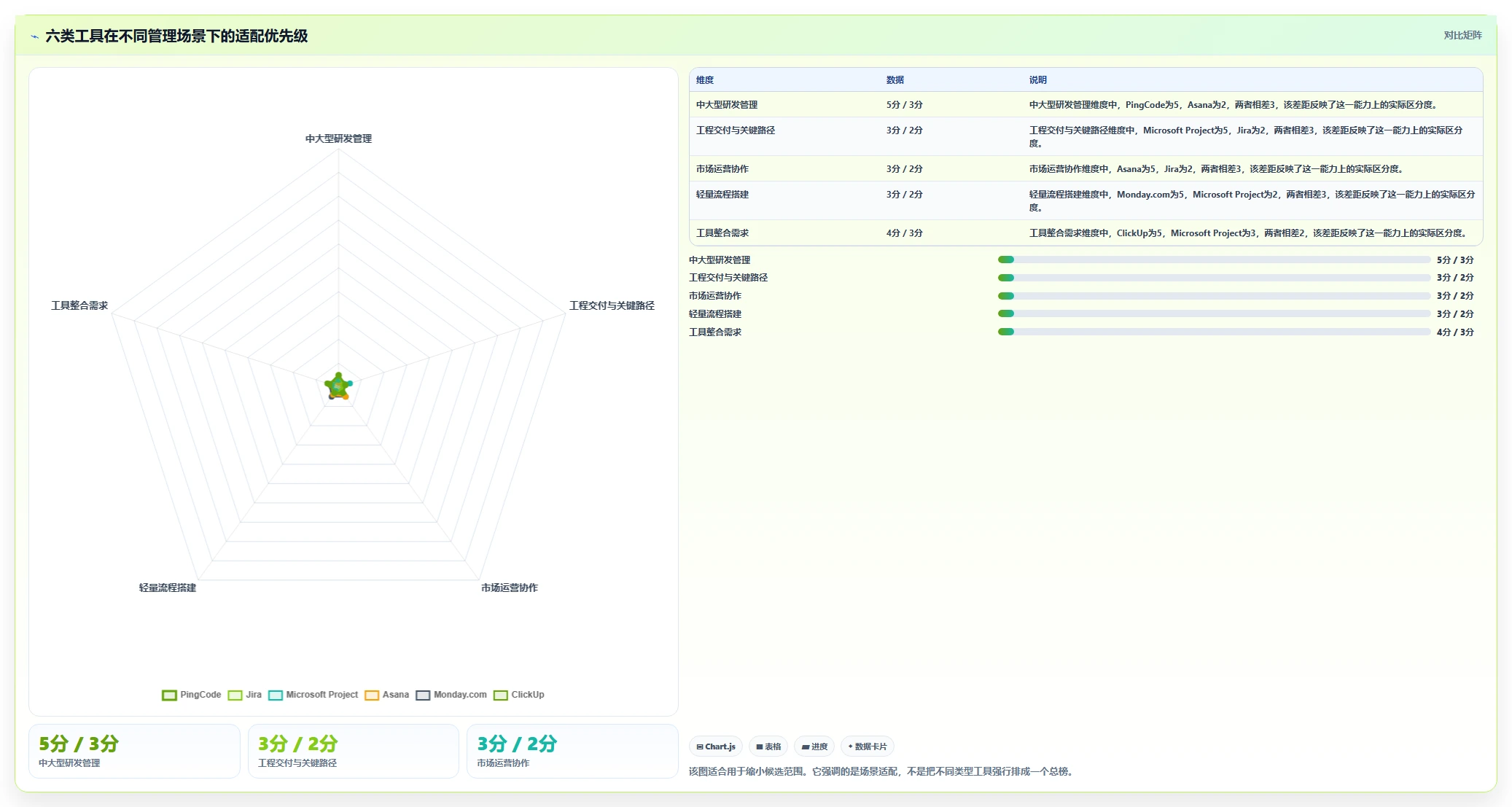
Task: Click the ClickUp为5 description in 工具整合需求 row
Action: 1248,233
